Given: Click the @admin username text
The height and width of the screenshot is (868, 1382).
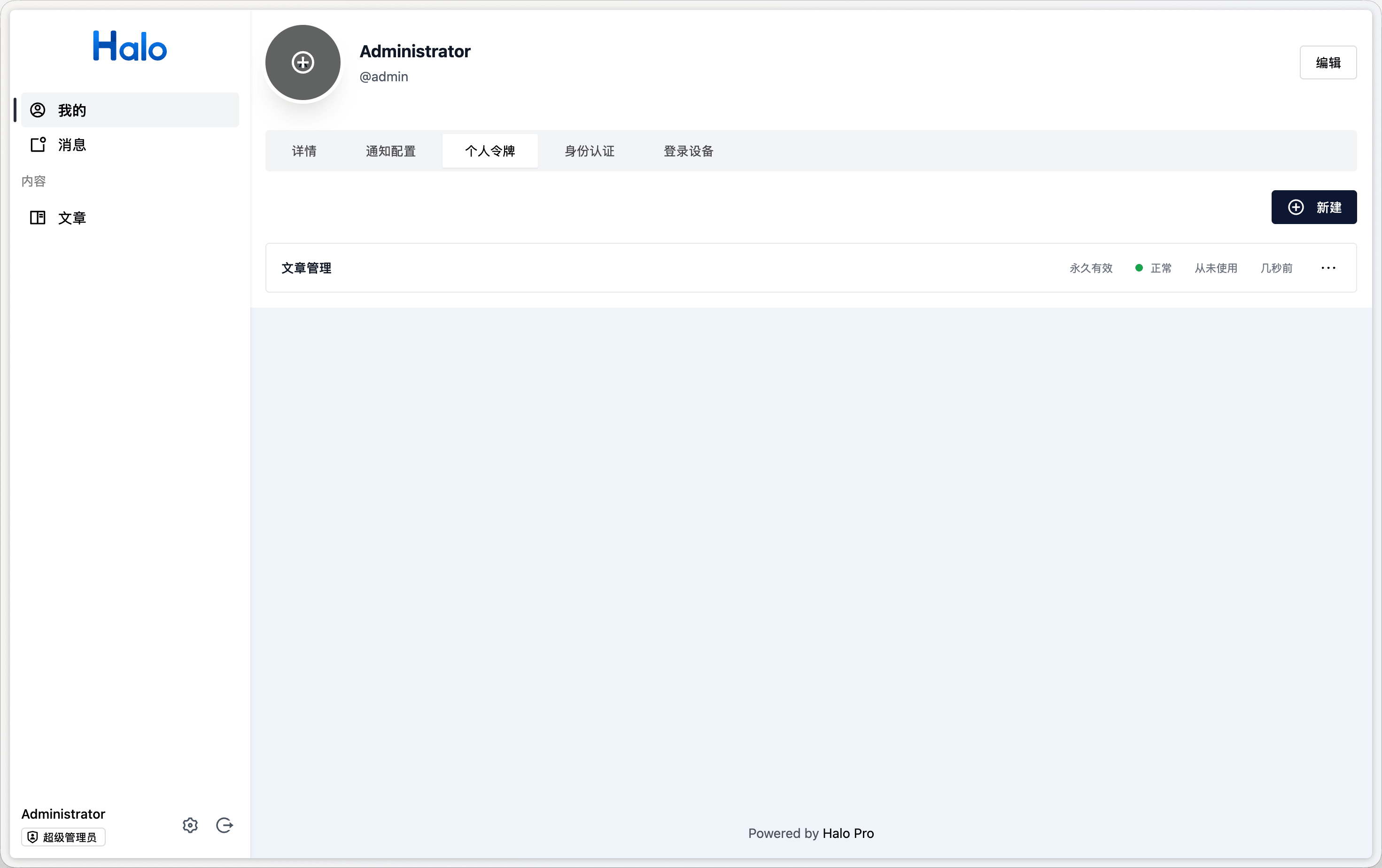Looking at the screenshot, I should tap(384, 76).
